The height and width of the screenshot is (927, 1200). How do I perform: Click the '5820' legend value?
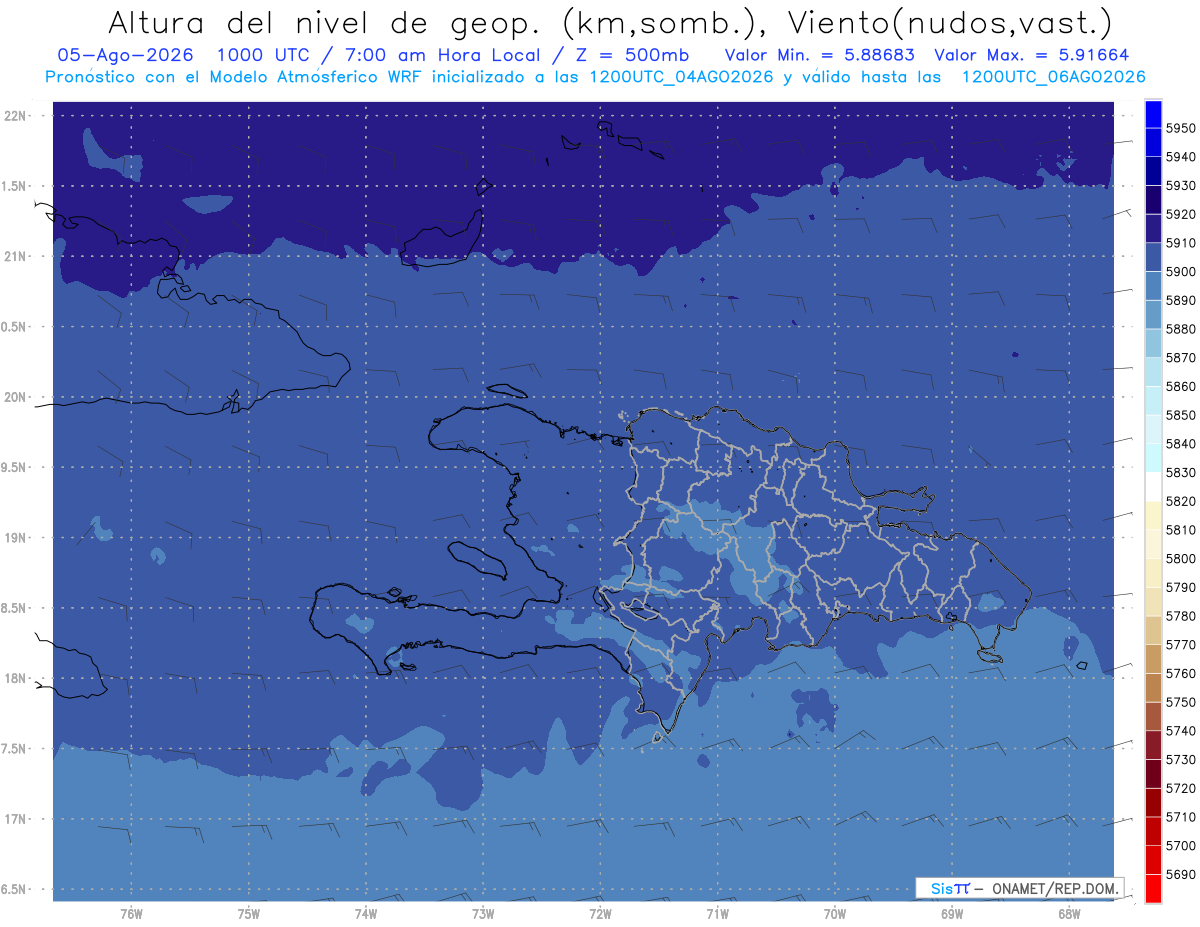click(x=1180, y=501)
